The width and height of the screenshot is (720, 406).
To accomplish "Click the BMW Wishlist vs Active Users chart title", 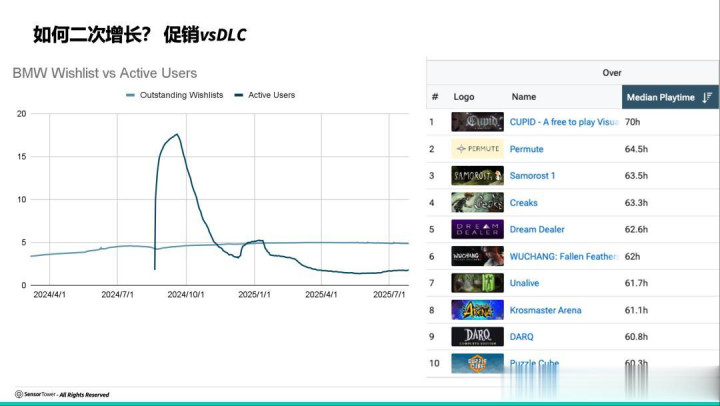I will (105, 73).
